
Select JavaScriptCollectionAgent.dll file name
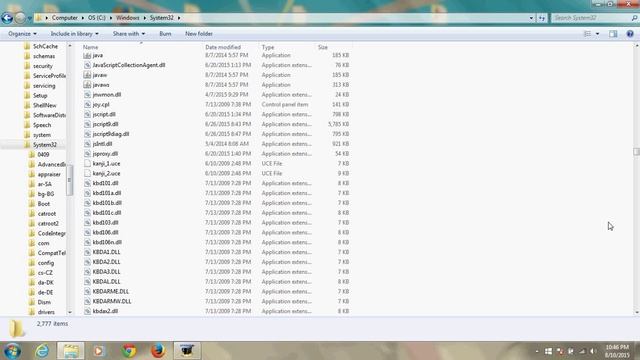click(x=129, y=65)
